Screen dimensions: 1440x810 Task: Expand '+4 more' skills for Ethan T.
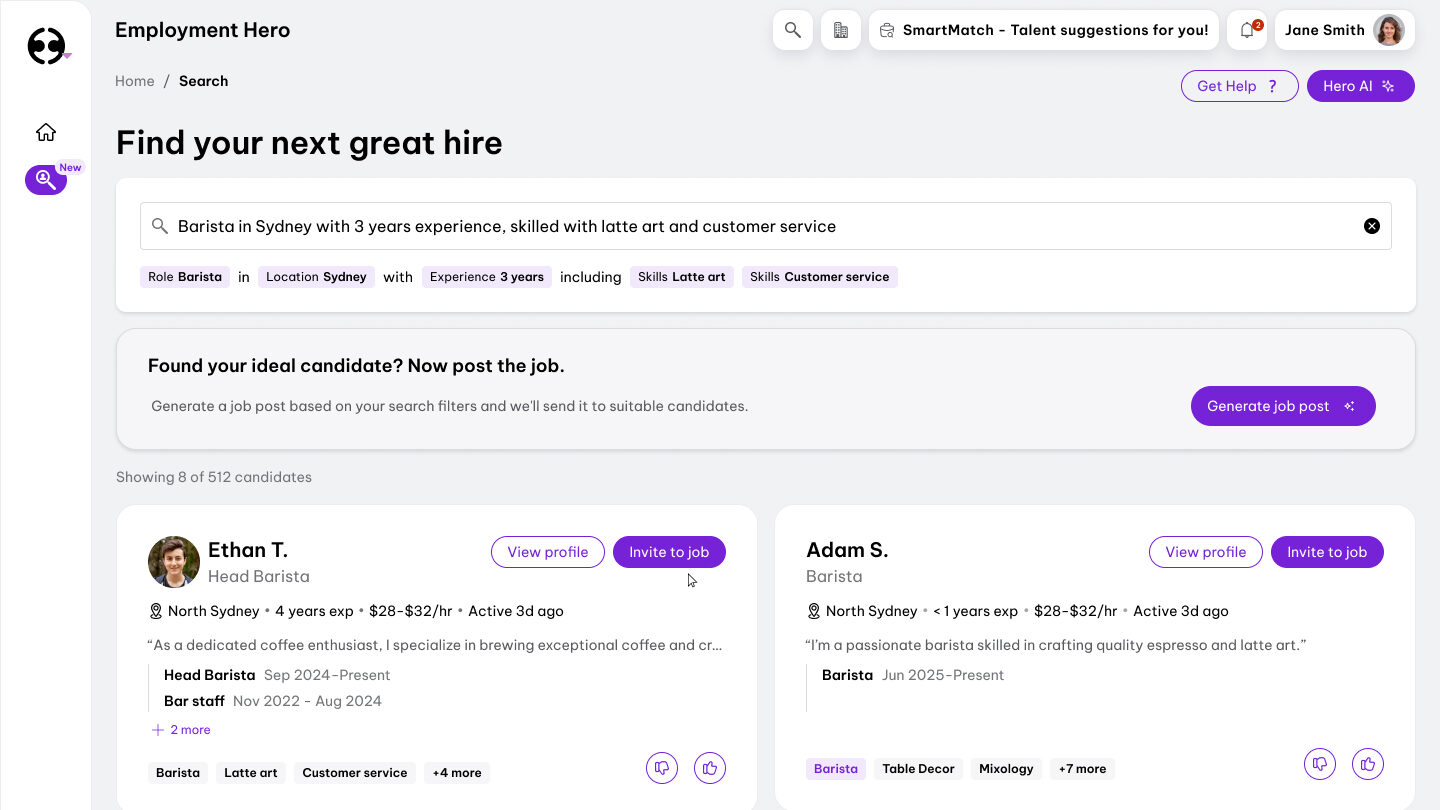tap(457, 773)
